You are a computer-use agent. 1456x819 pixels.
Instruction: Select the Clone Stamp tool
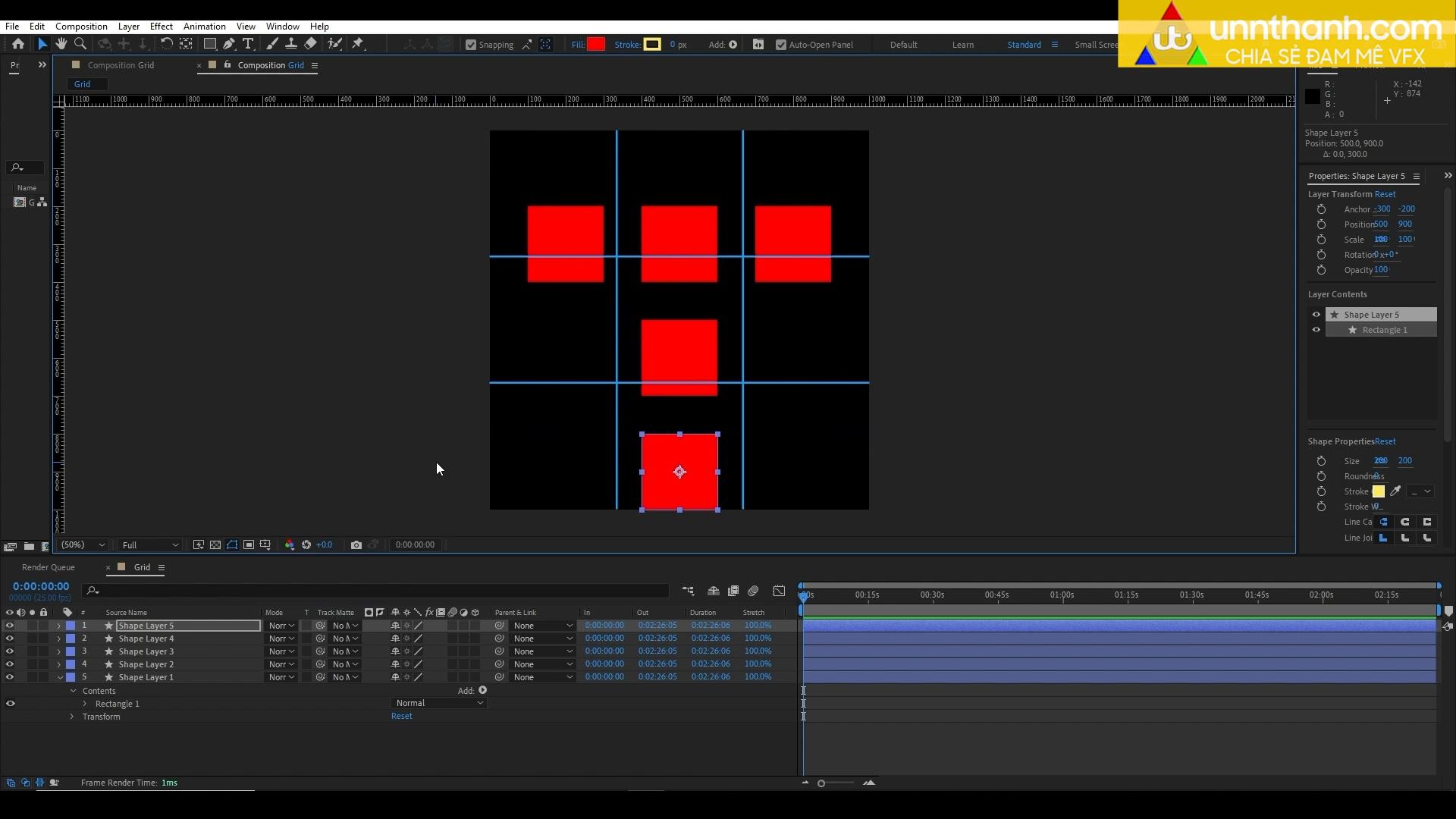click(290, 44)
